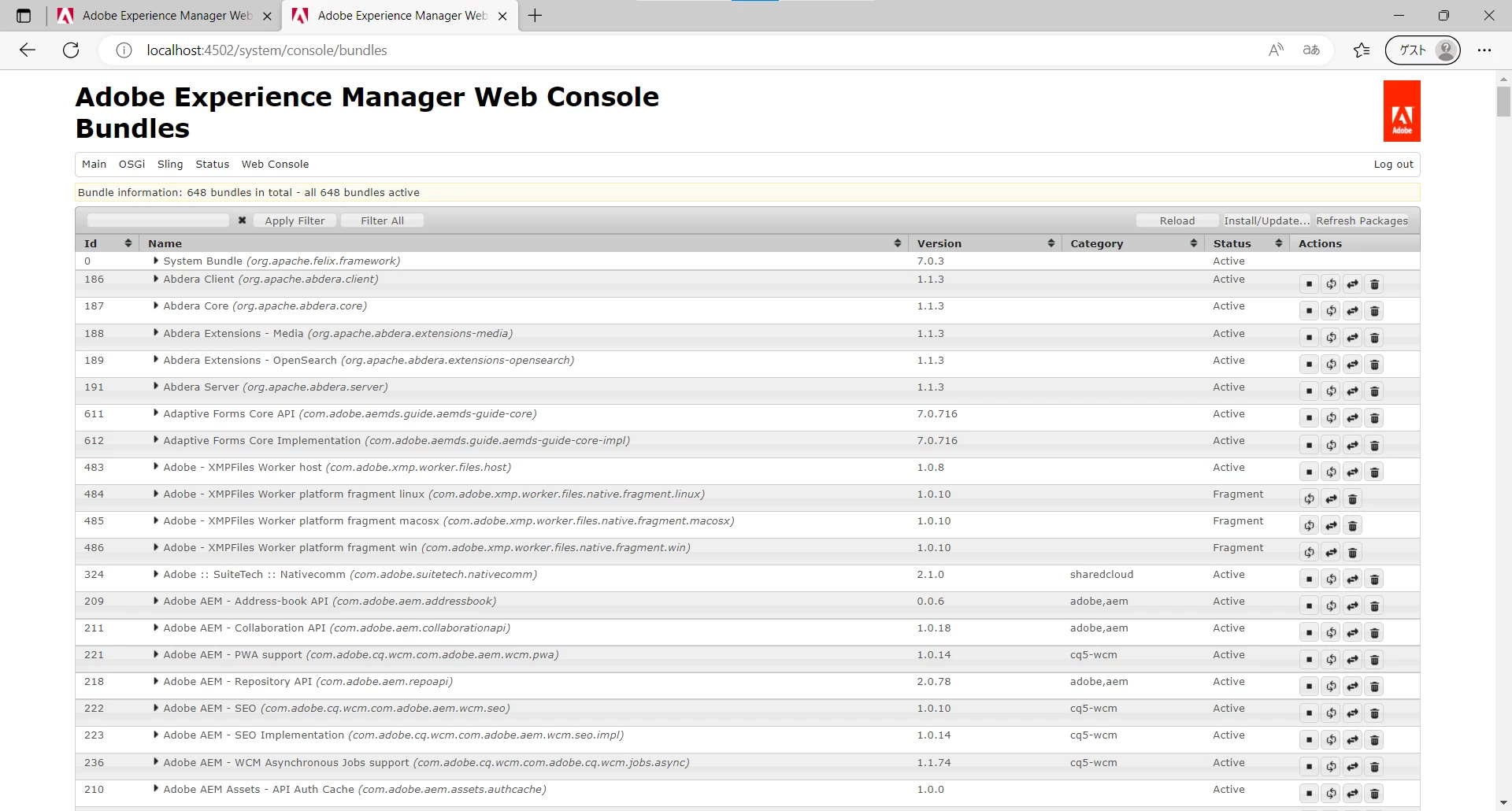The image size is (1512, 811).
Task: Open the Sling menu
Action: click(170, 165)
